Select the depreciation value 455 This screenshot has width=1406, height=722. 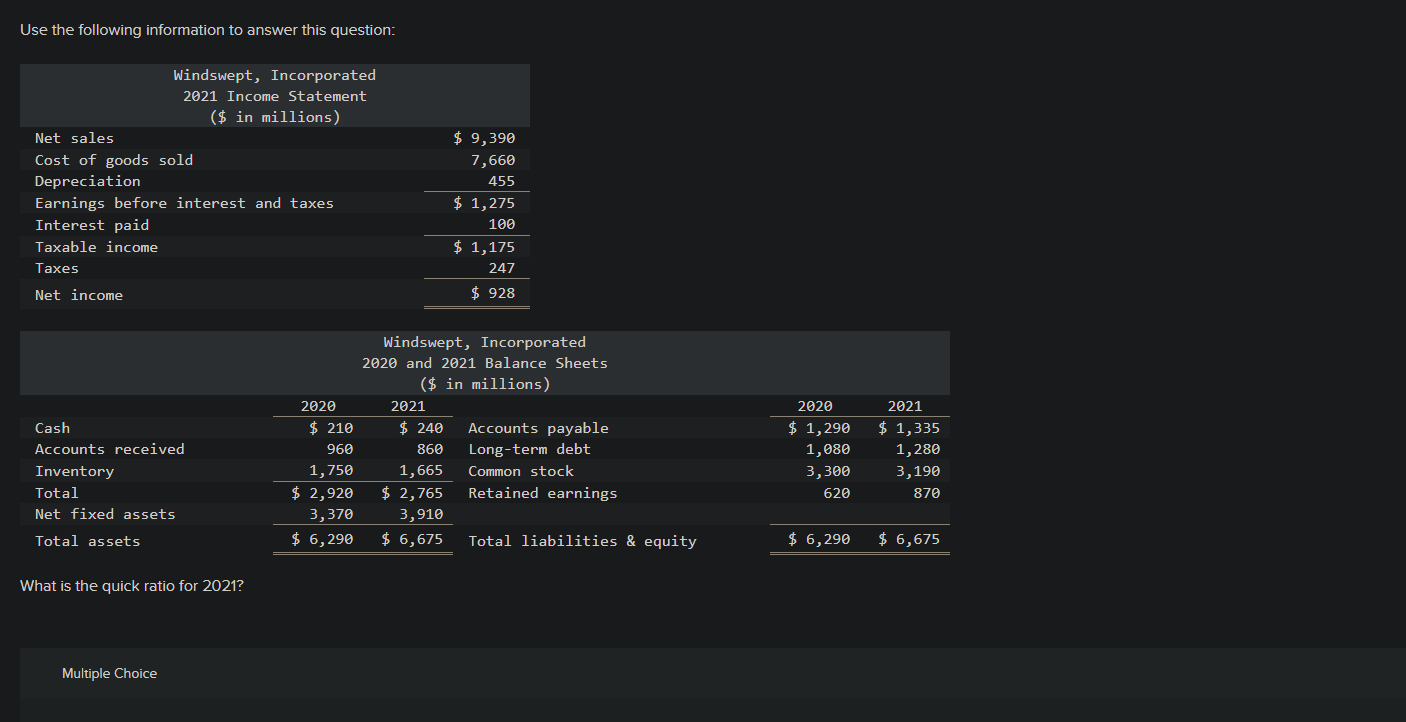(x=502, y=181)
